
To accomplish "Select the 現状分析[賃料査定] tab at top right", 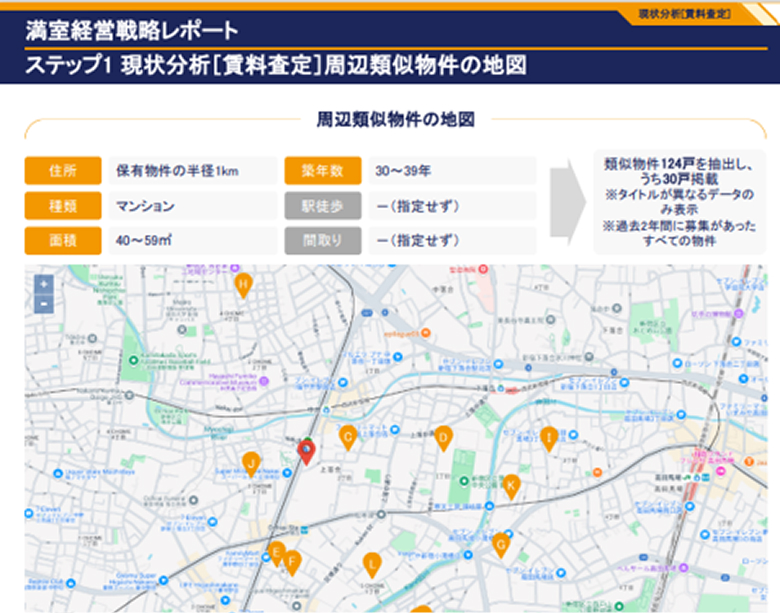I will 698,14.
